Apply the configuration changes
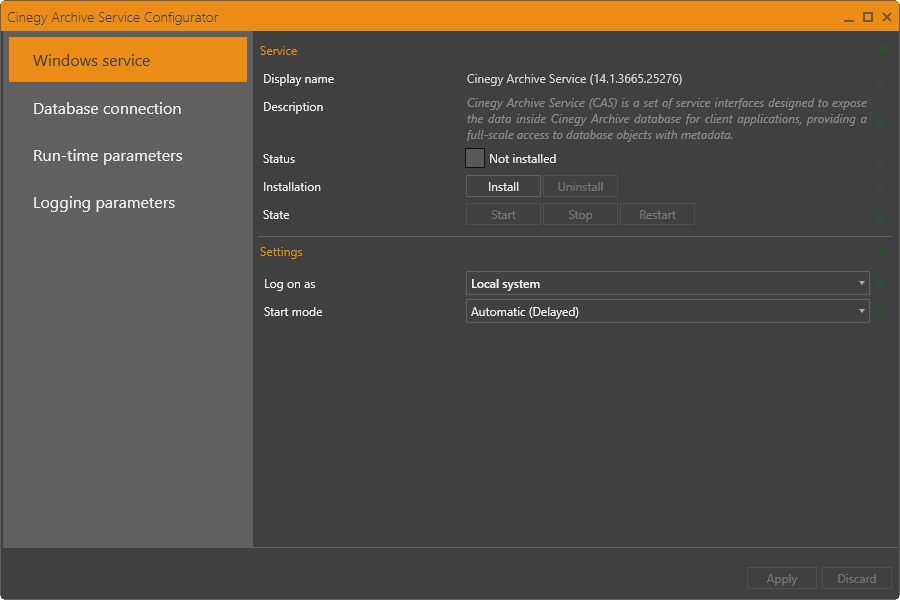900x600 pixels. click(782, 578)
